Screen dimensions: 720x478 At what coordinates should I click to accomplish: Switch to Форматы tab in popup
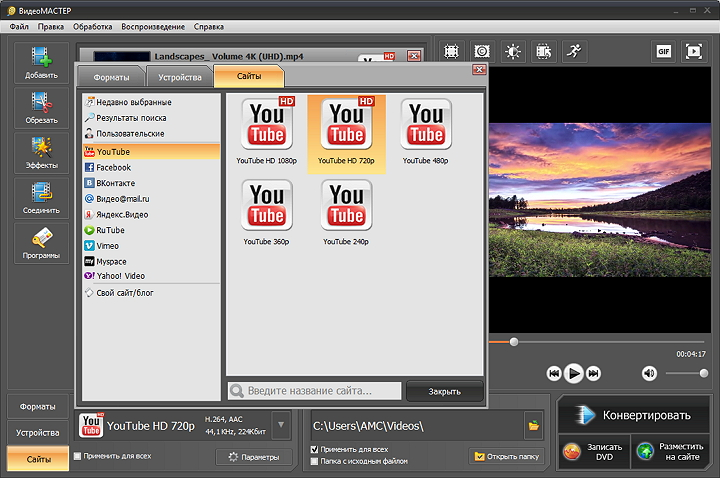click(111, 77)
